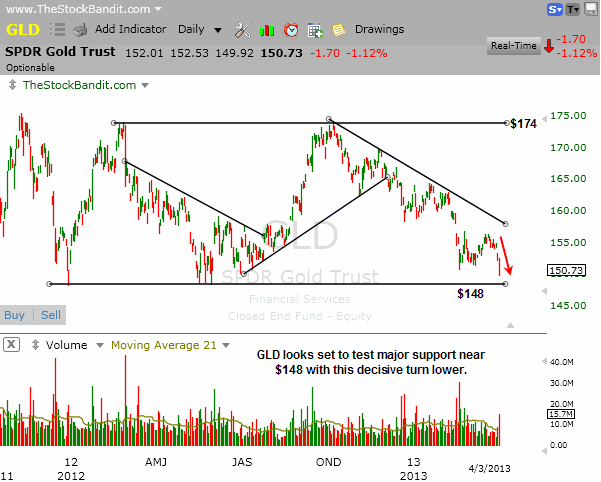The width and height of the screenshot is (601, 482).
Task: Click the candlestick chart style icon
Action: tap(267, 30)
